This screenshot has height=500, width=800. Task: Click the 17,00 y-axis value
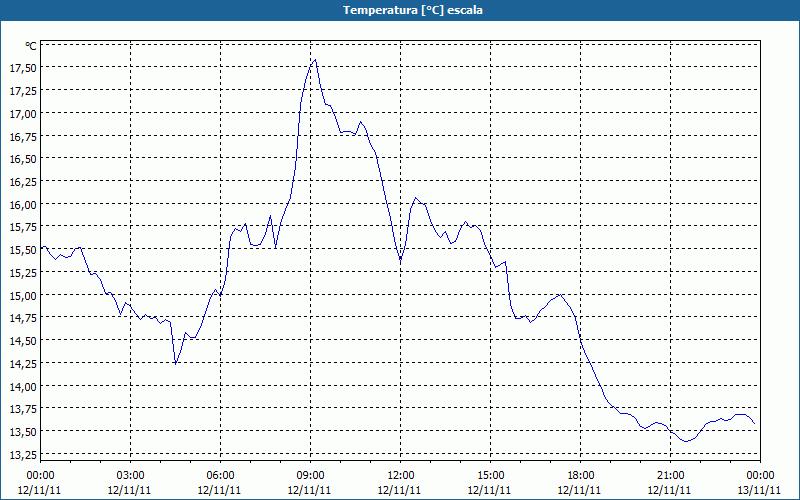(23, 113)
